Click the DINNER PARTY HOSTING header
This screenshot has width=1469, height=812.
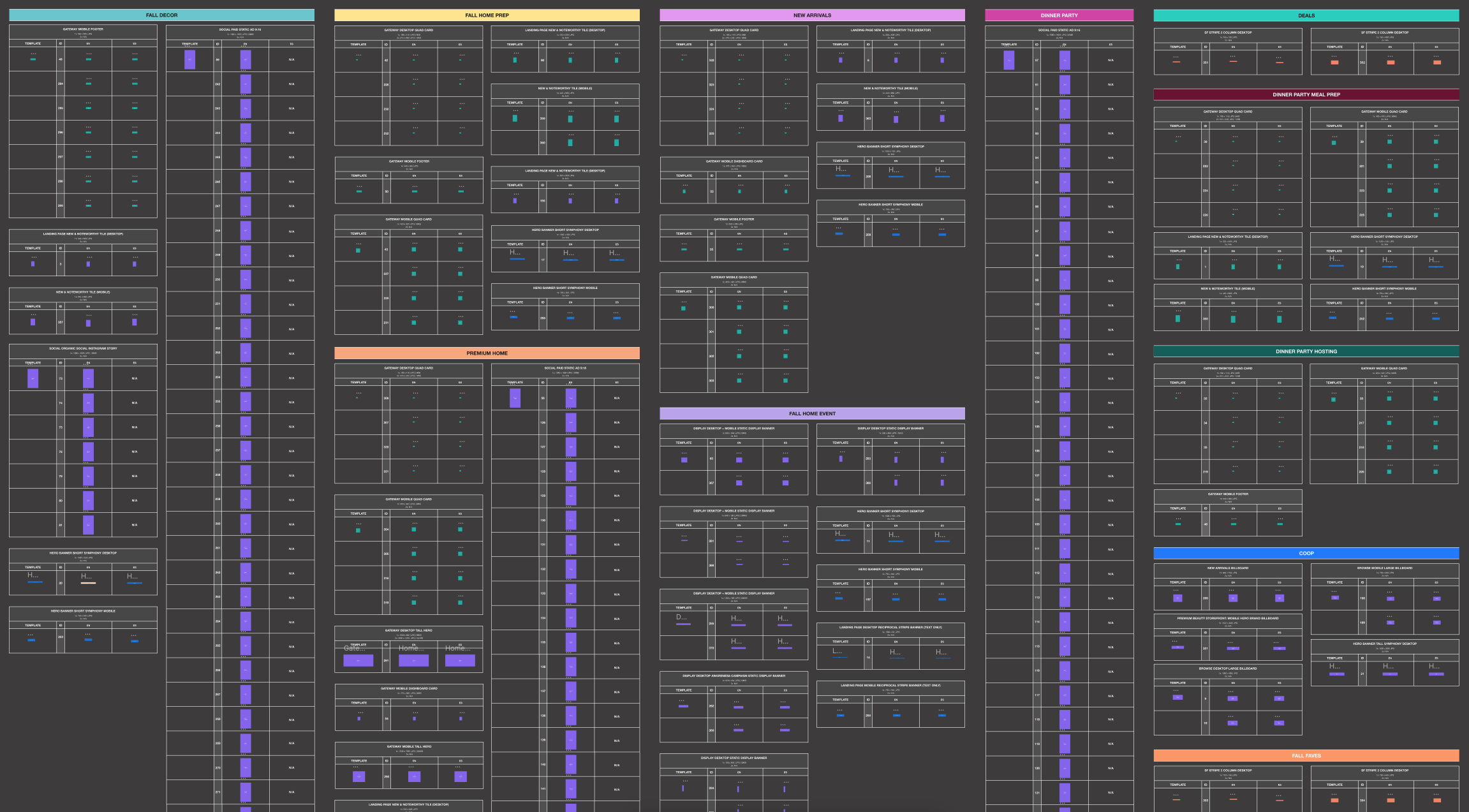click(1306, 351)
